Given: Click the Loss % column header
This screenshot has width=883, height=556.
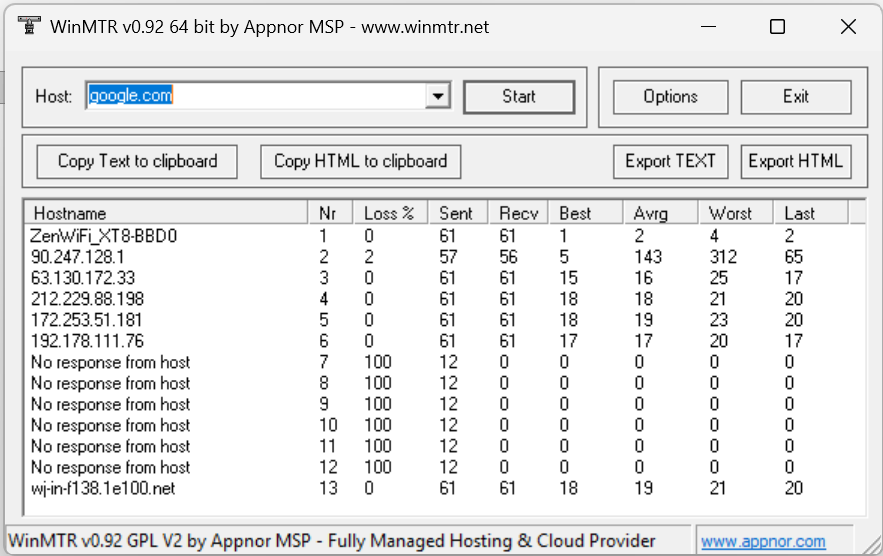Looking at the screenshot, I should click(390, 213).
